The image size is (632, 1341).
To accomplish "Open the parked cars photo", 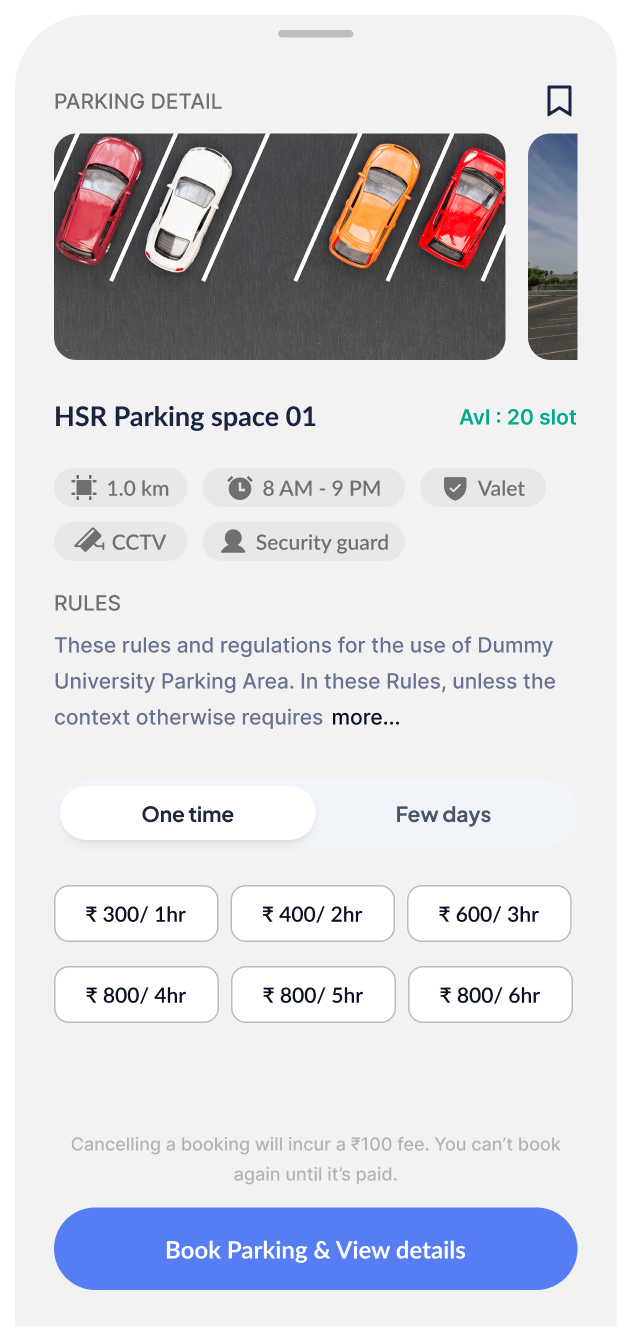I will pos(280,247).
